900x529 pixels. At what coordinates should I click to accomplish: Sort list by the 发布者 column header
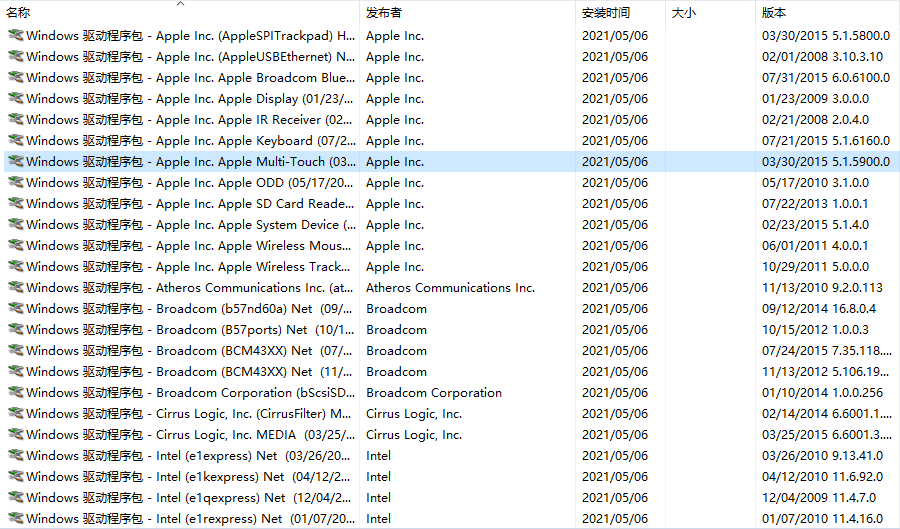pos(383,13)
